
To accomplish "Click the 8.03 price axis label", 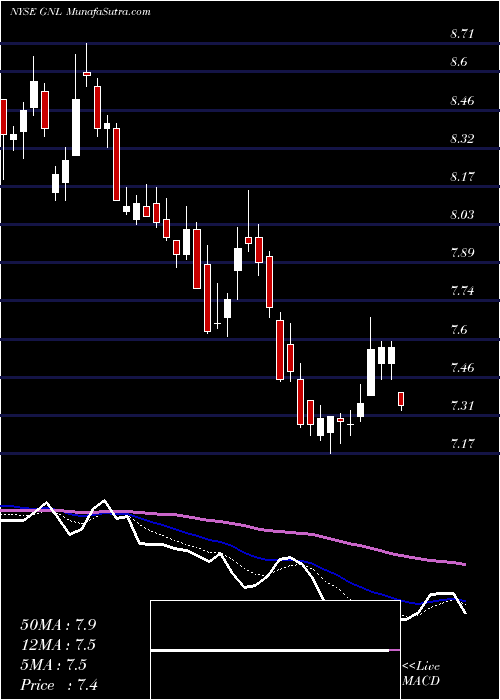I will pos(462,215).
